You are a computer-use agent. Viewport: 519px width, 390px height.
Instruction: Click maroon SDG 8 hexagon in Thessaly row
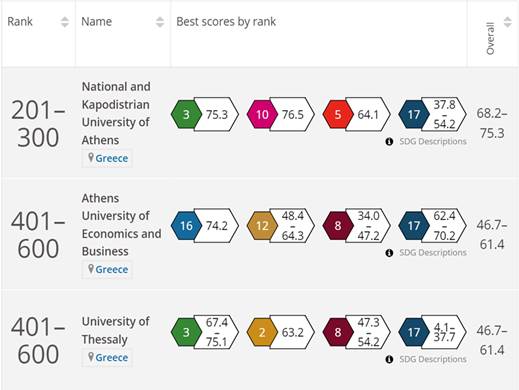pos(338,332)
